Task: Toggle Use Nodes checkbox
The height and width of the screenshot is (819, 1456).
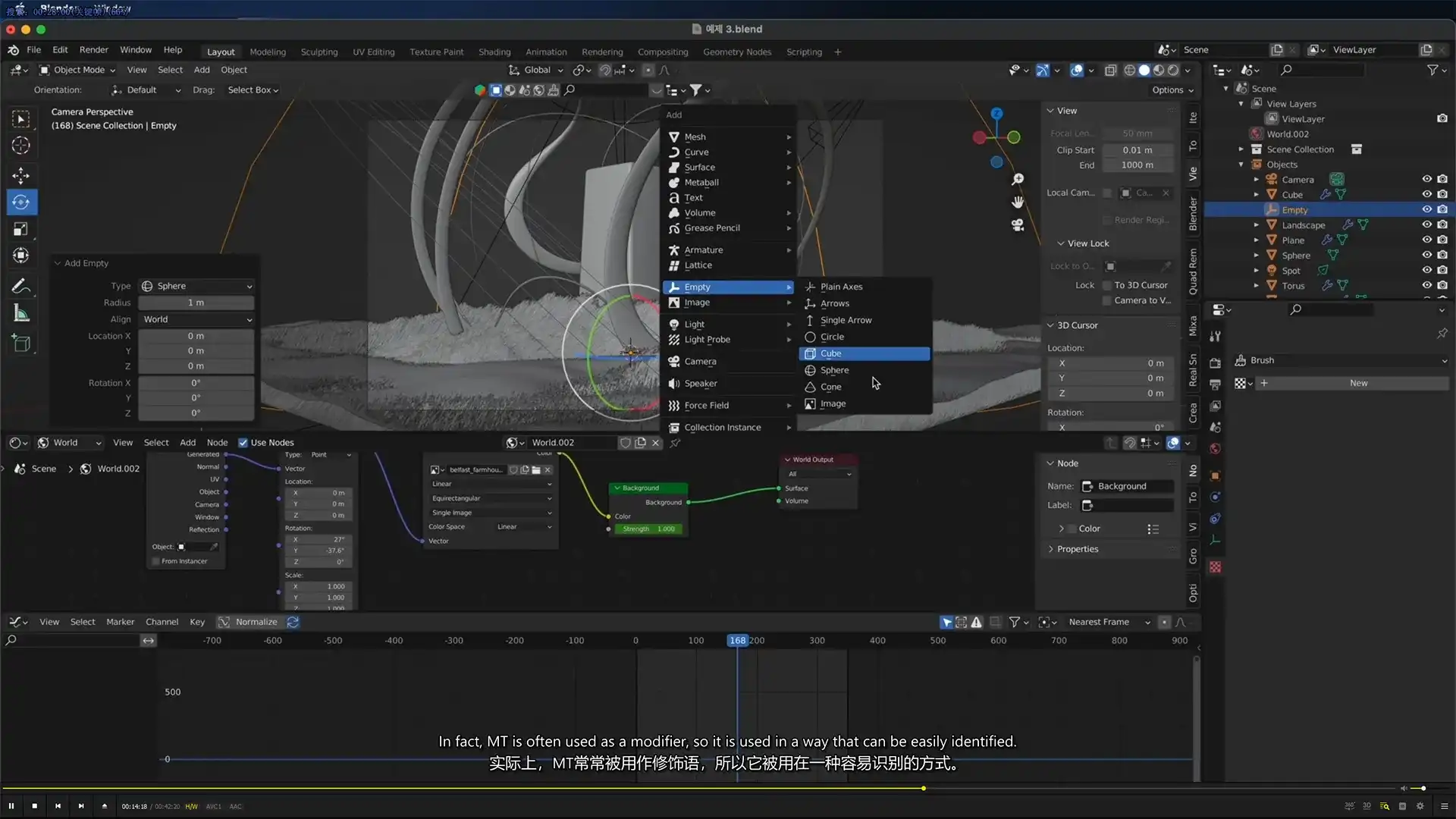Action: [x=243, y=443]
